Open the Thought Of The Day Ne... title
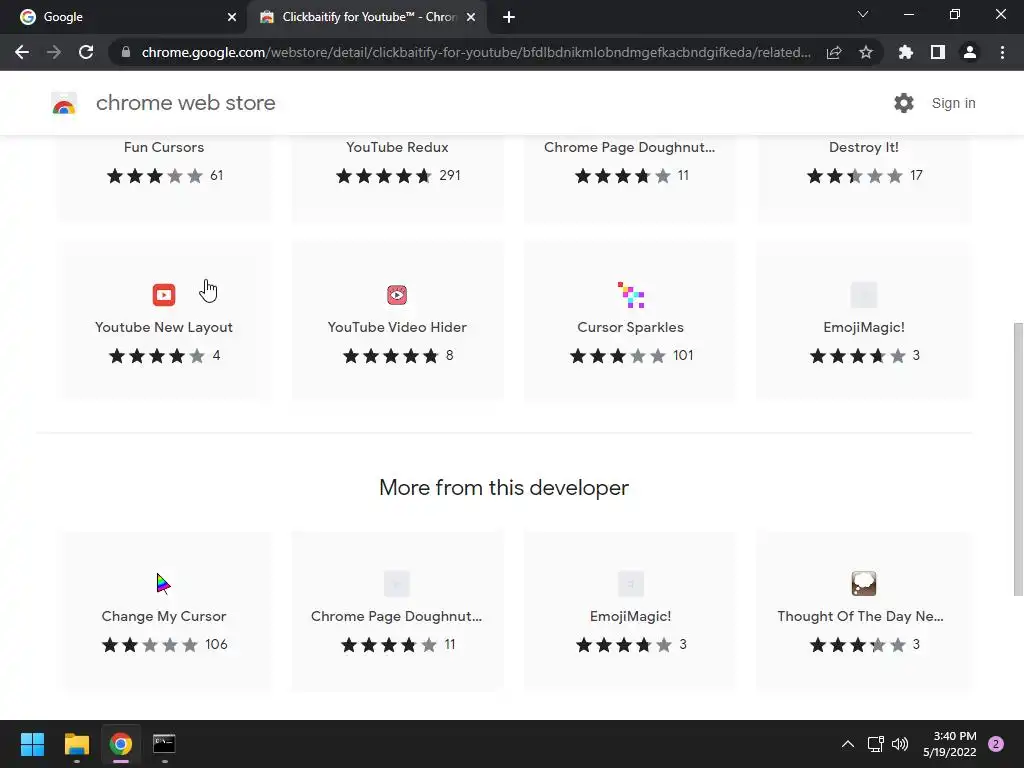 861,616
